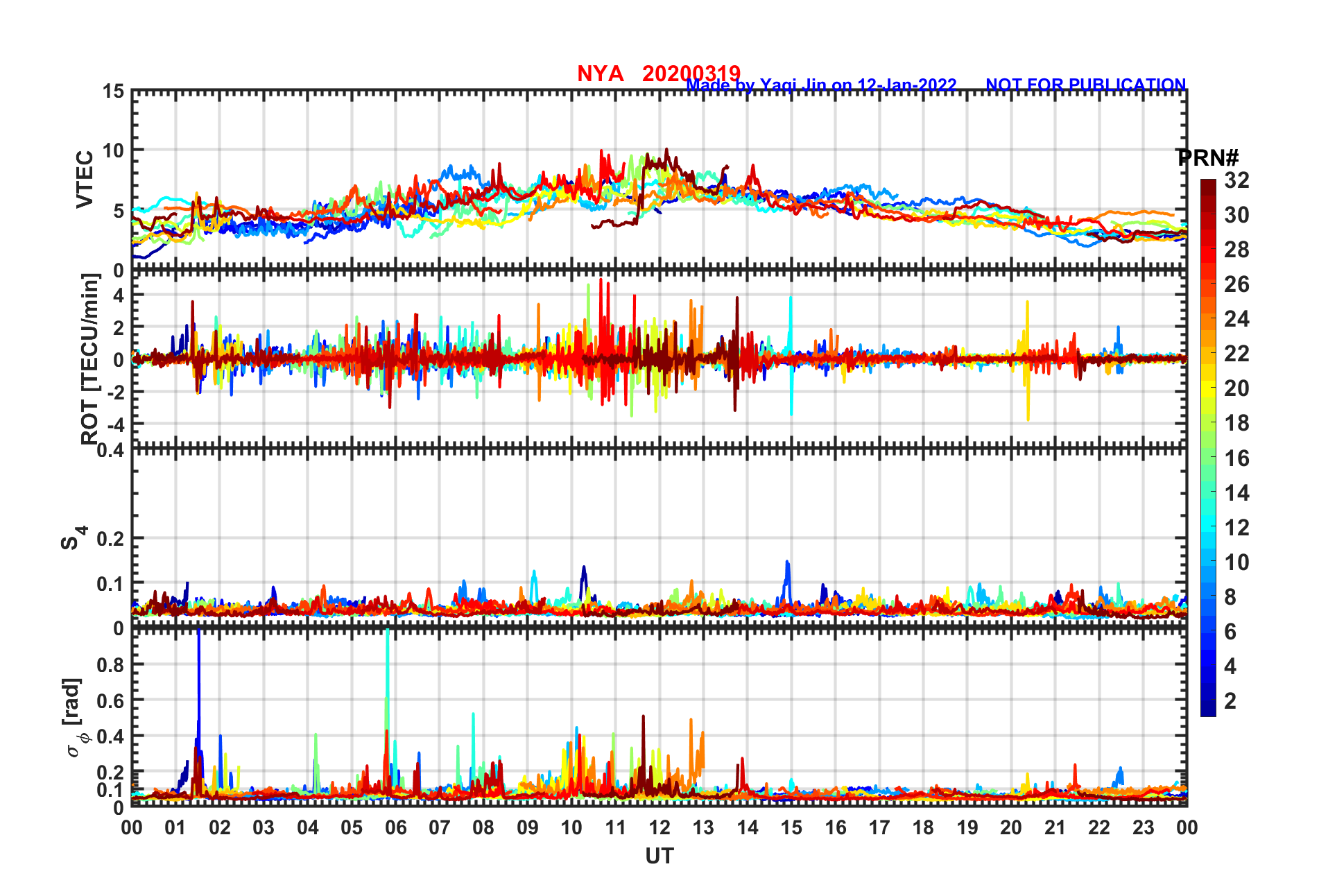1319x896 pixels.
Task: Click the "23" hour tick on the UT axis
Action: point(1143,827)
